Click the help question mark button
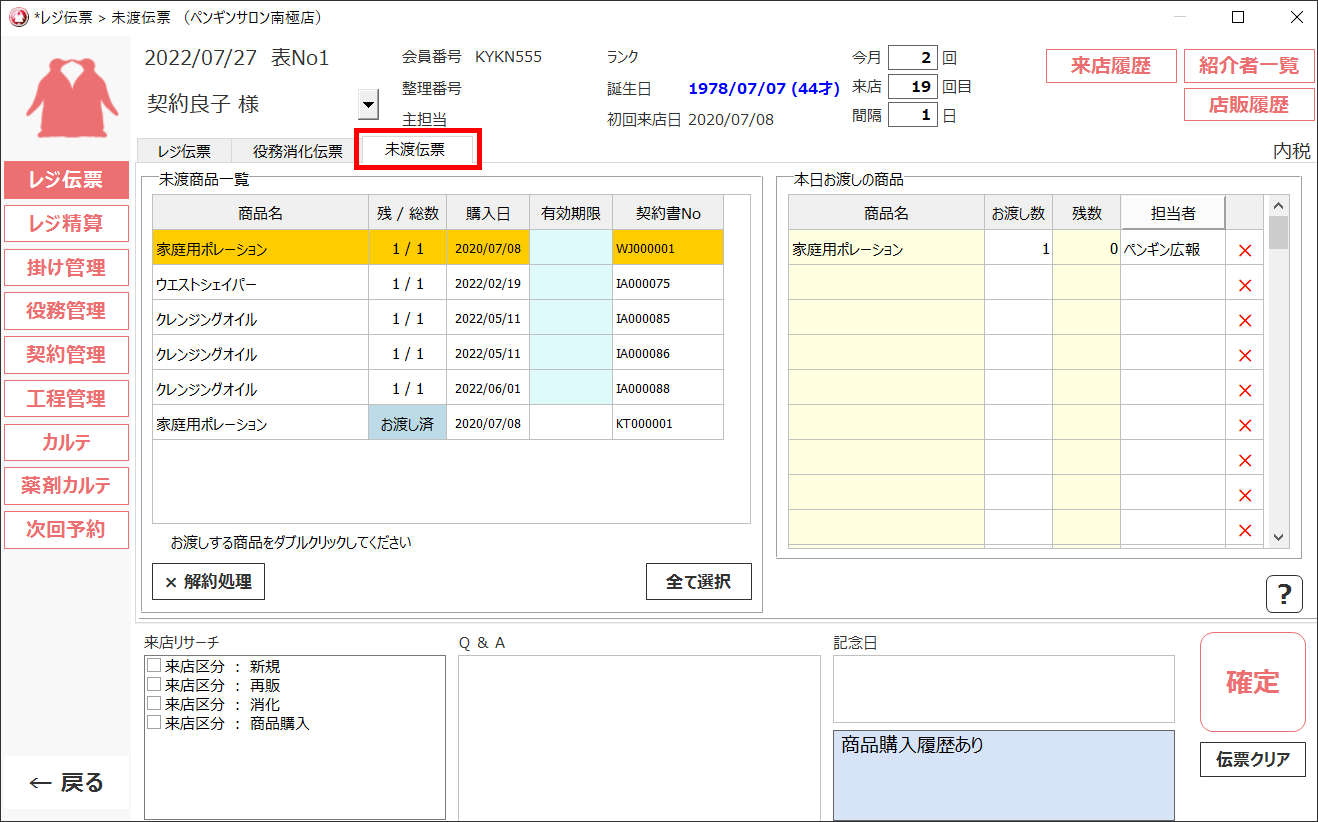1318x822 pixels. [1284, 594]
